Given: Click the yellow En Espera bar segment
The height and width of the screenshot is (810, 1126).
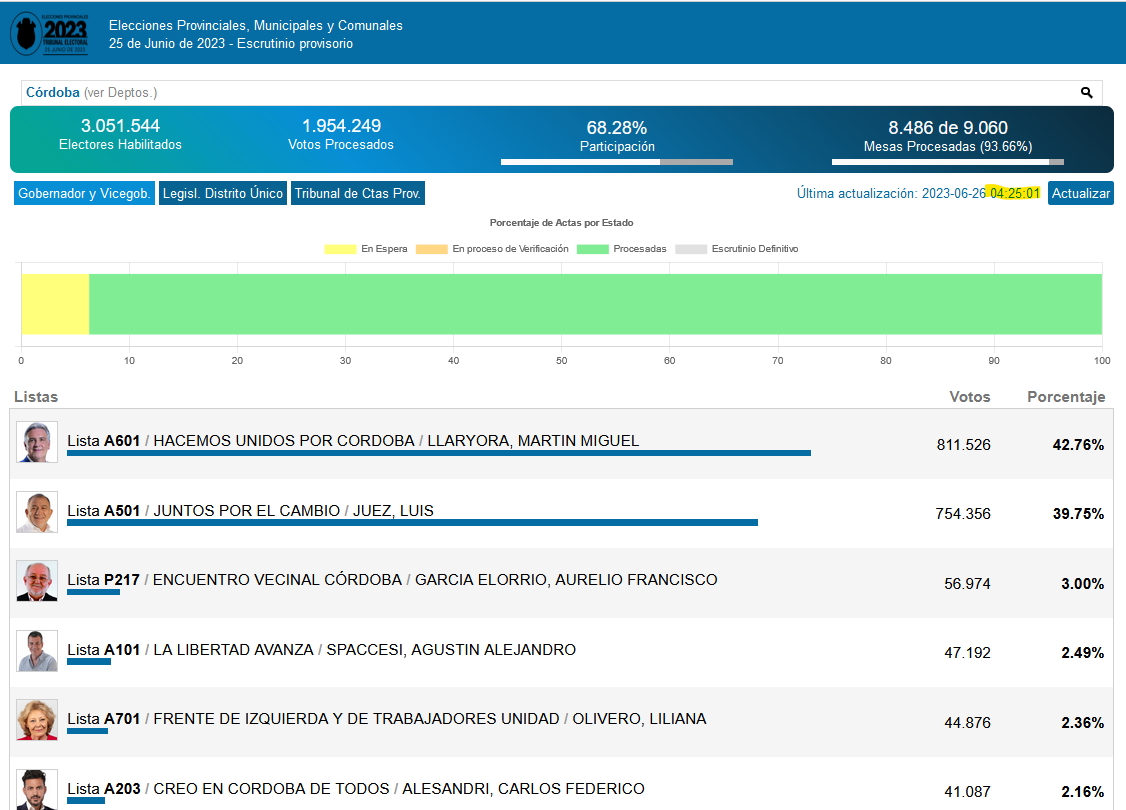Looking at the screenshot, I should click(55, 304).
